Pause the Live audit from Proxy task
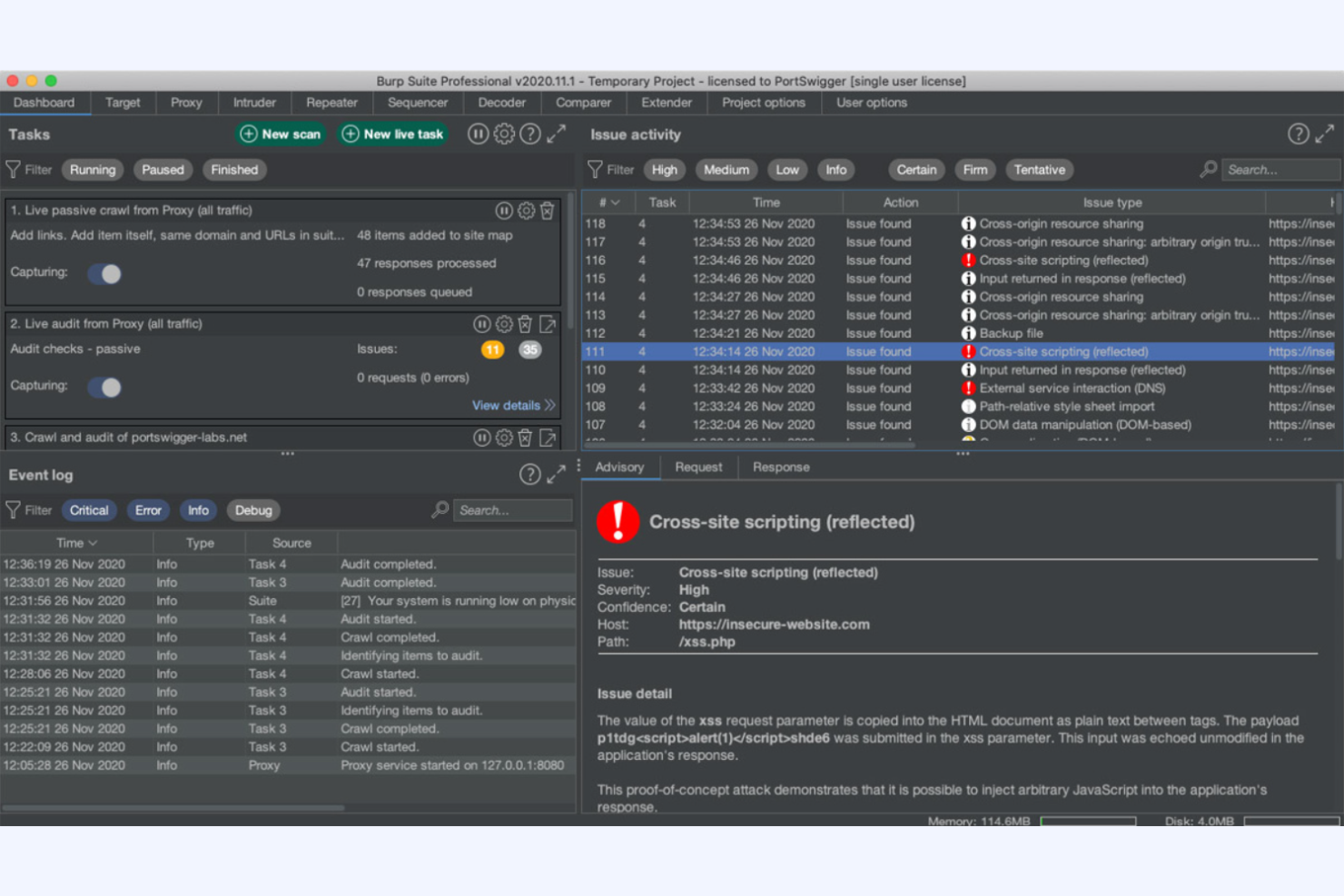Image resolution: width=1344 pixels, height=896 pixels. pos(482,323)
